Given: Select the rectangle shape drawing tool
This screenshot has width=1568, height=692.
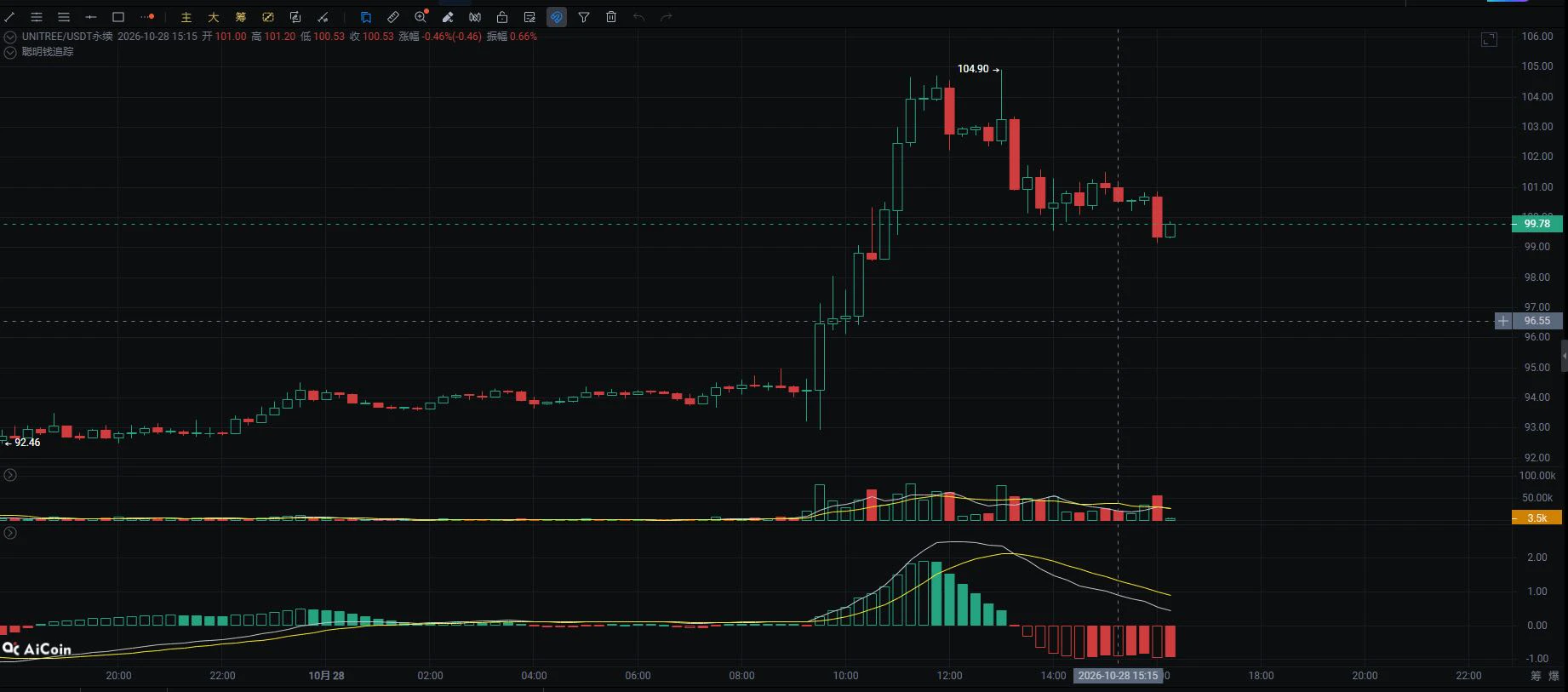Looking at the screenshot, I should point(118,17).
